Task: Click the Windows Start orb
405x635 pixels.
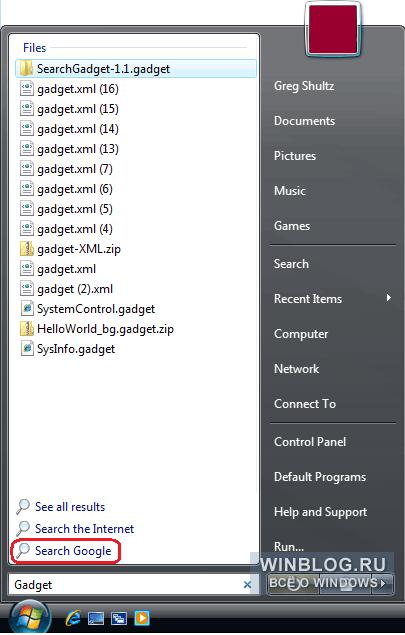Action: click(30, 618)
